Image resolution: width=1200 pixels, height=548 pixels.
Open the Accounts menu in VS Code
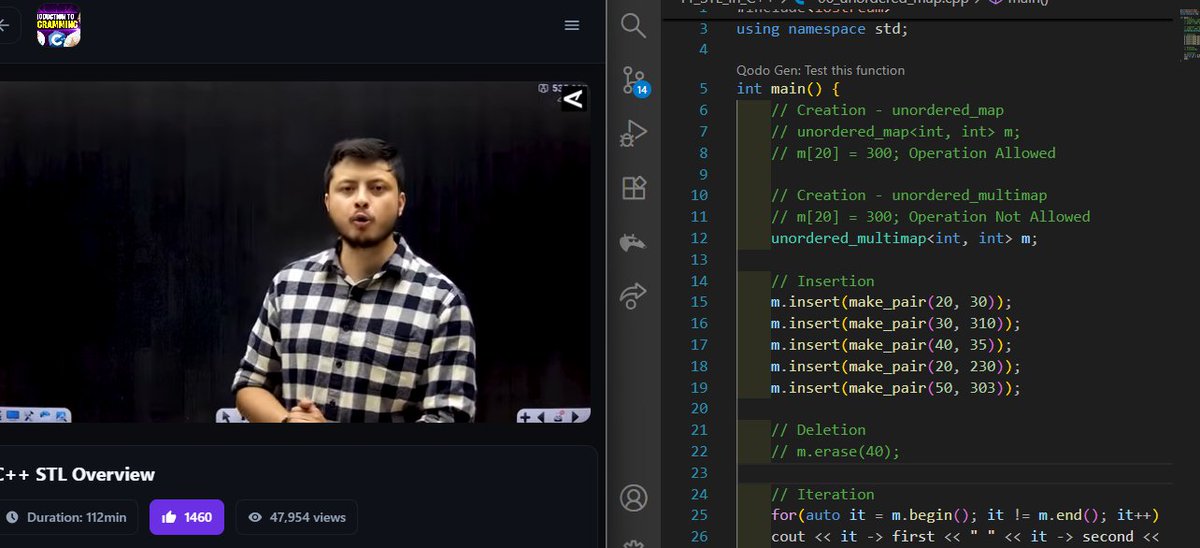pos(634,496)
